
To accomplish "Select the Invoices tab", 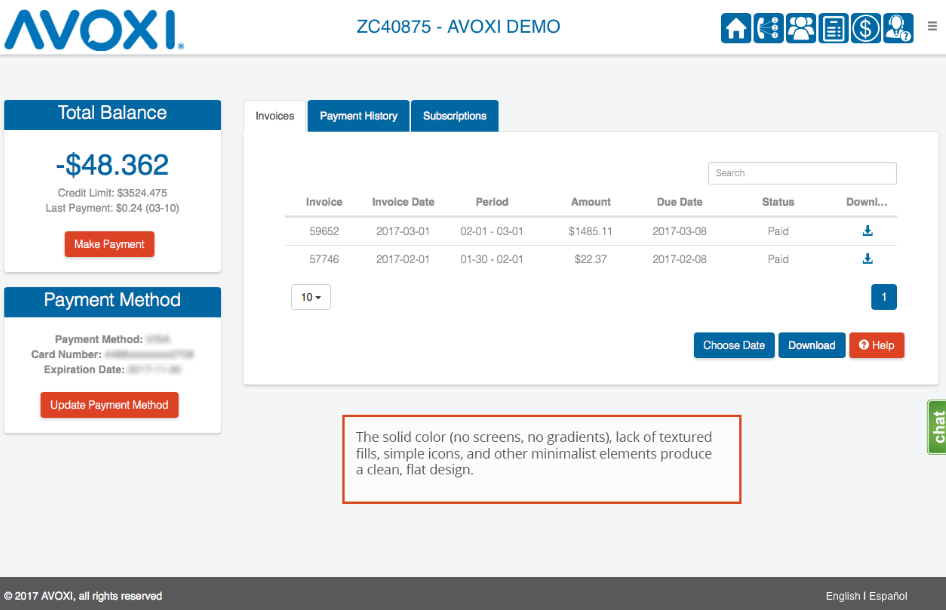I will point(275,116).
